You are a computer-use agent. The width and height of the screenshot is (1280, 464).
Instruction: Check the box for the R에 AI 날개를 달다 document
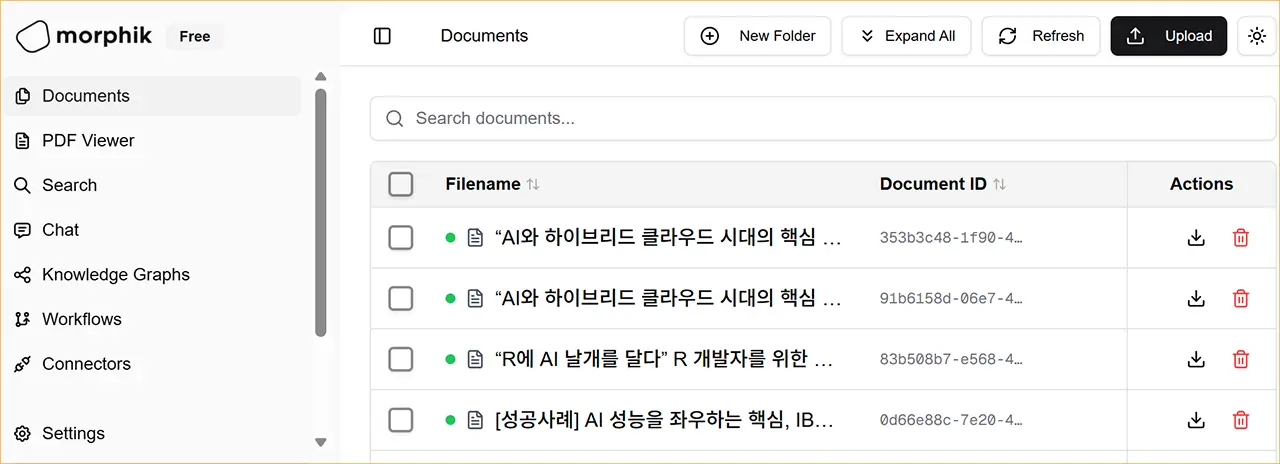[x=401, y=359]
